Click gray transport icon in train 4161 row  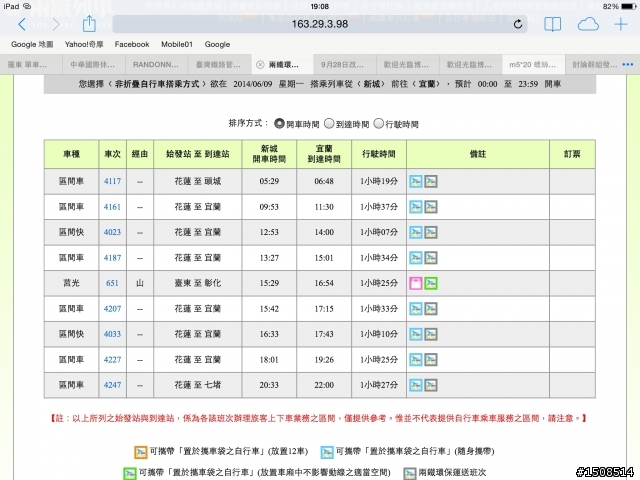[431, 207]
